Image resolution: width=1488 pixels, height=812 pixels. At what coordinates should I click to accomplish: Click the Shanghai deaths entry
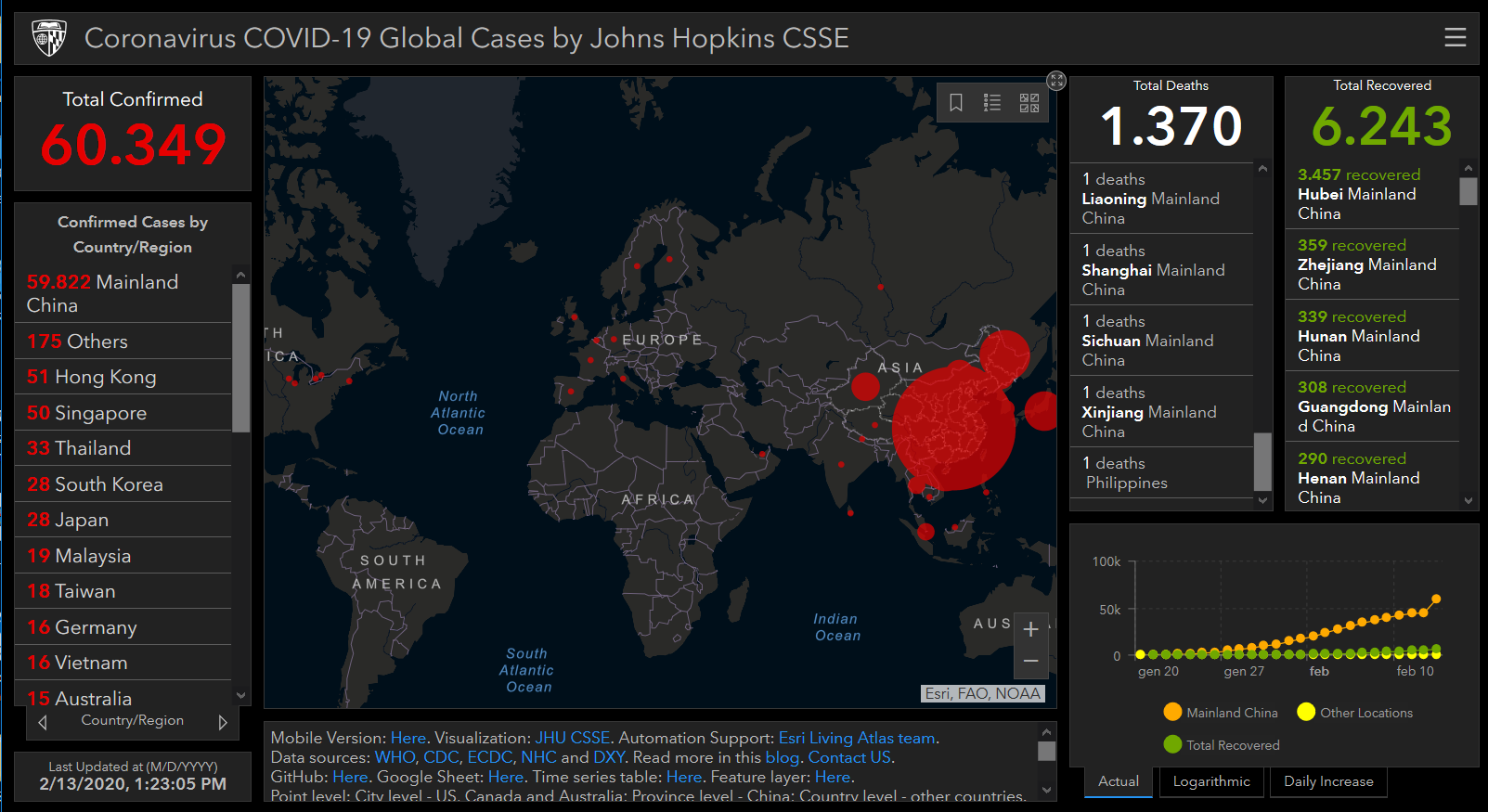(1161, 270)
